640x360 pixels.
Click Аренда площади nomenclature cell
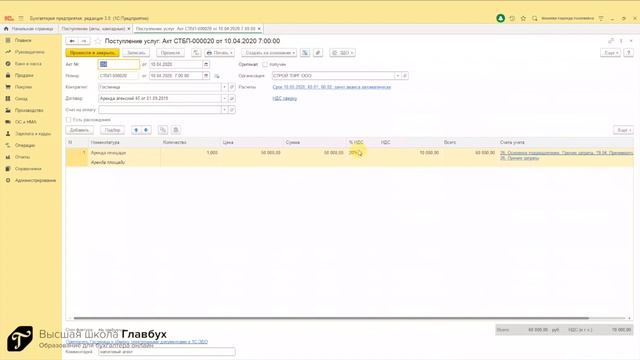pyautogui.click(x=108, y=153)
